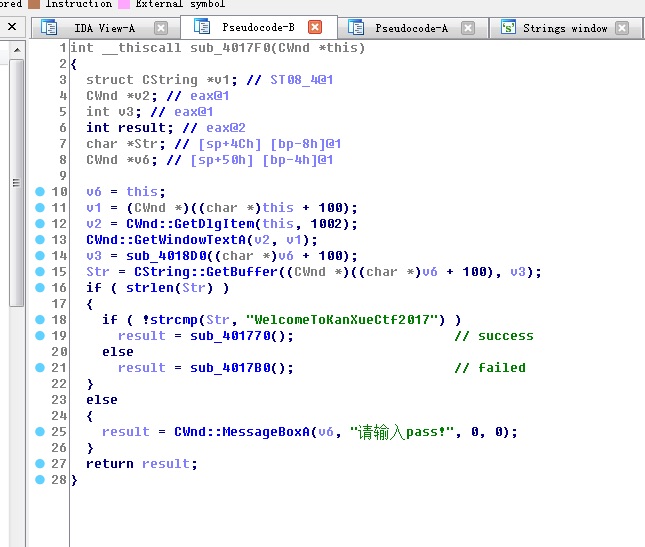The height and width of the screenshot is (547, 645).
Task: Toggle breakpoint dot on line 18
Action: click(40, 320)
